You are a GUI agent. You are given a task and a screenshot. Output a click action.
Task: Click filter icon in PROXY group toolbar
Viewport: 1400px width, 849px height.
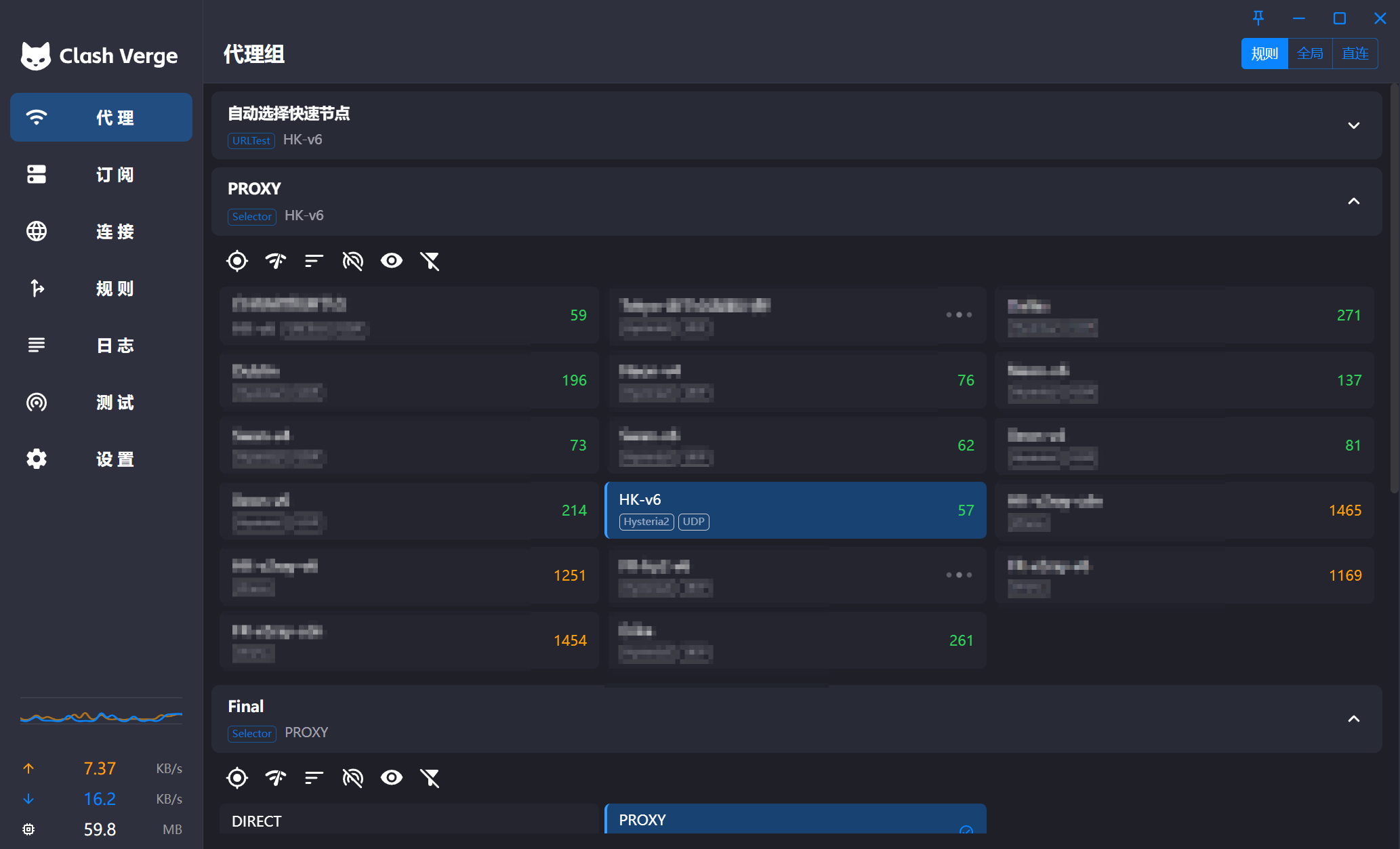[430, 261]
